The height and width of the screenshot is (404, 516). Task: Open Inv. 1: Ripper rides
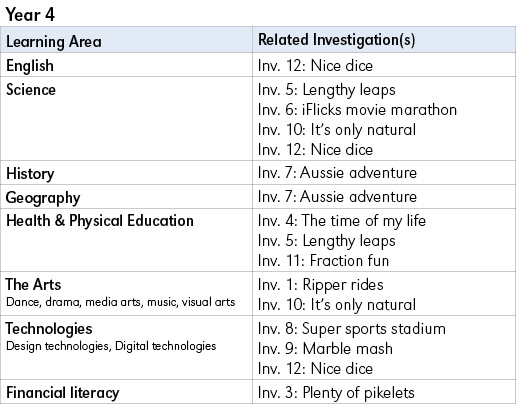(321, 285)
